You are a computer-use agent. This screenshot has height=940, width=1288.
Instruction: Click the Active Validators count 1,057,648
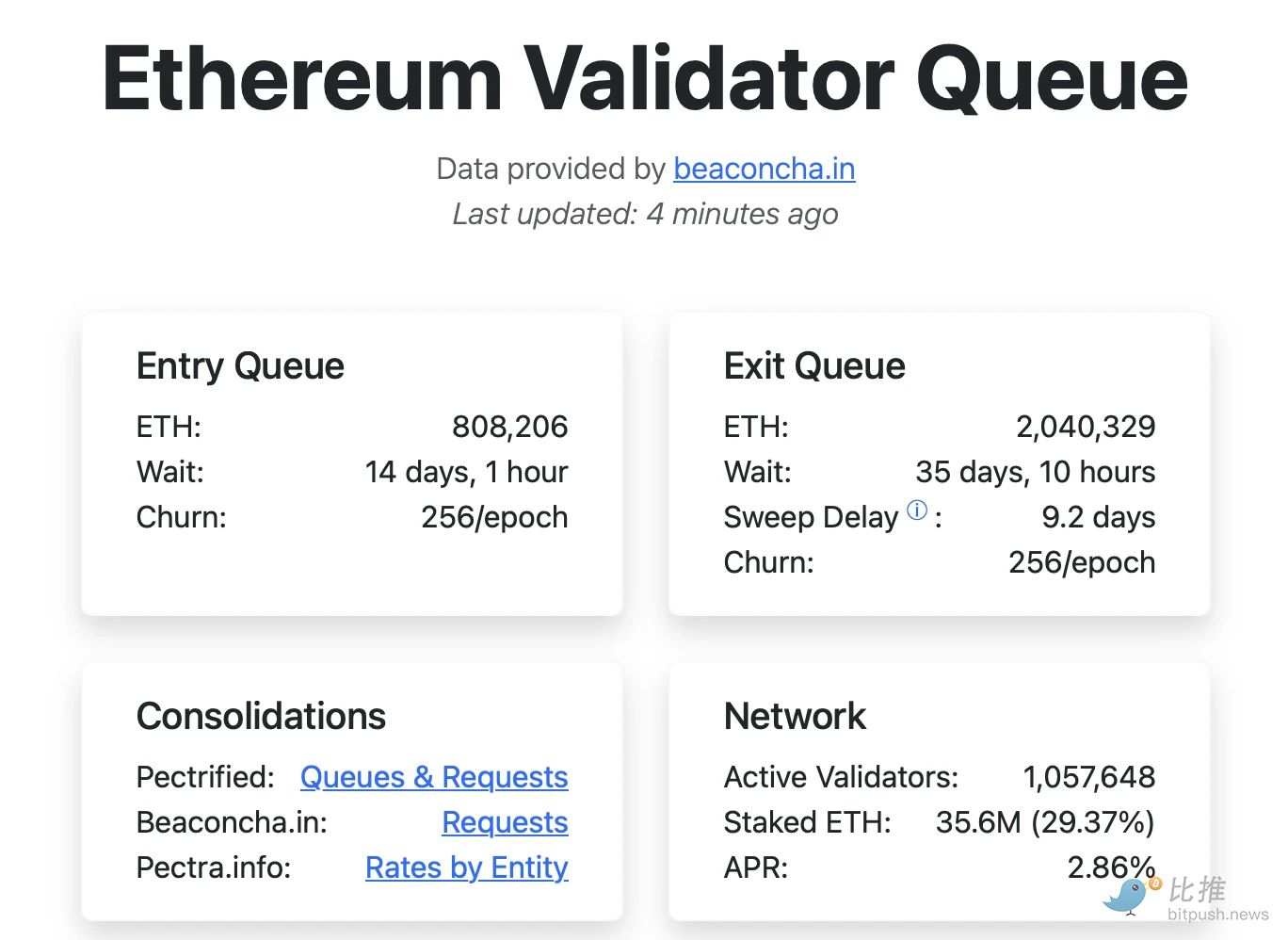point(1088,777)
